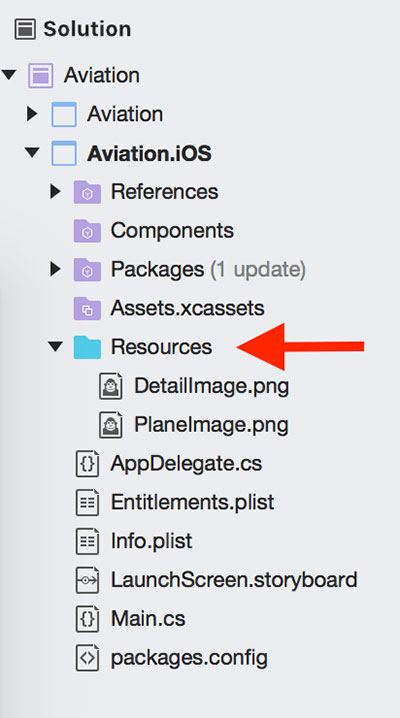This screenshot has width=400, height=718.
Task: Select PlaneImage.png in the tree
Action: 211,425
